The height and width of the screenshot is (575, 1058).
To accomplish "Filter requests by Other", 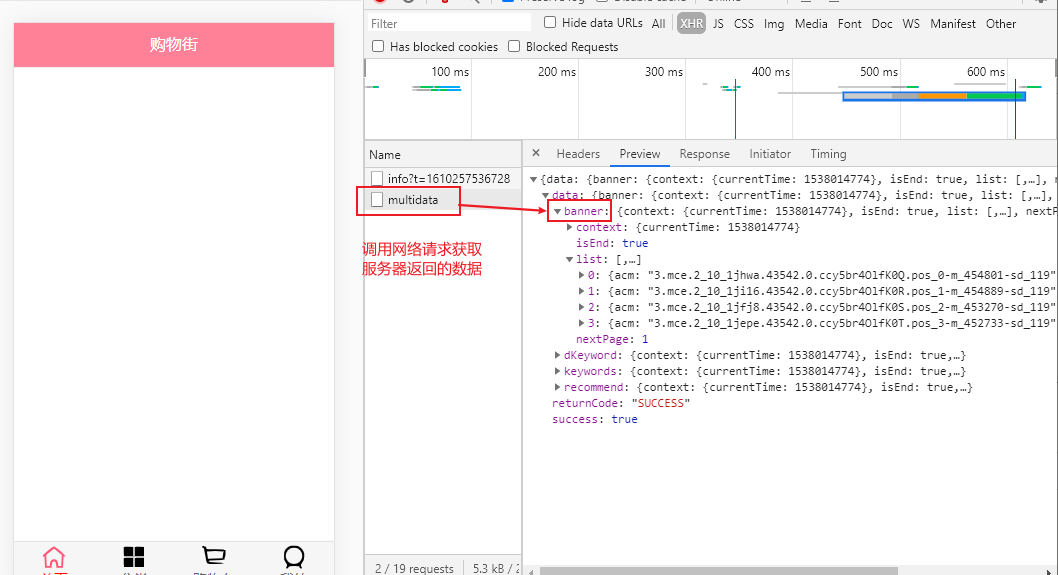I will click(1001, 24).
